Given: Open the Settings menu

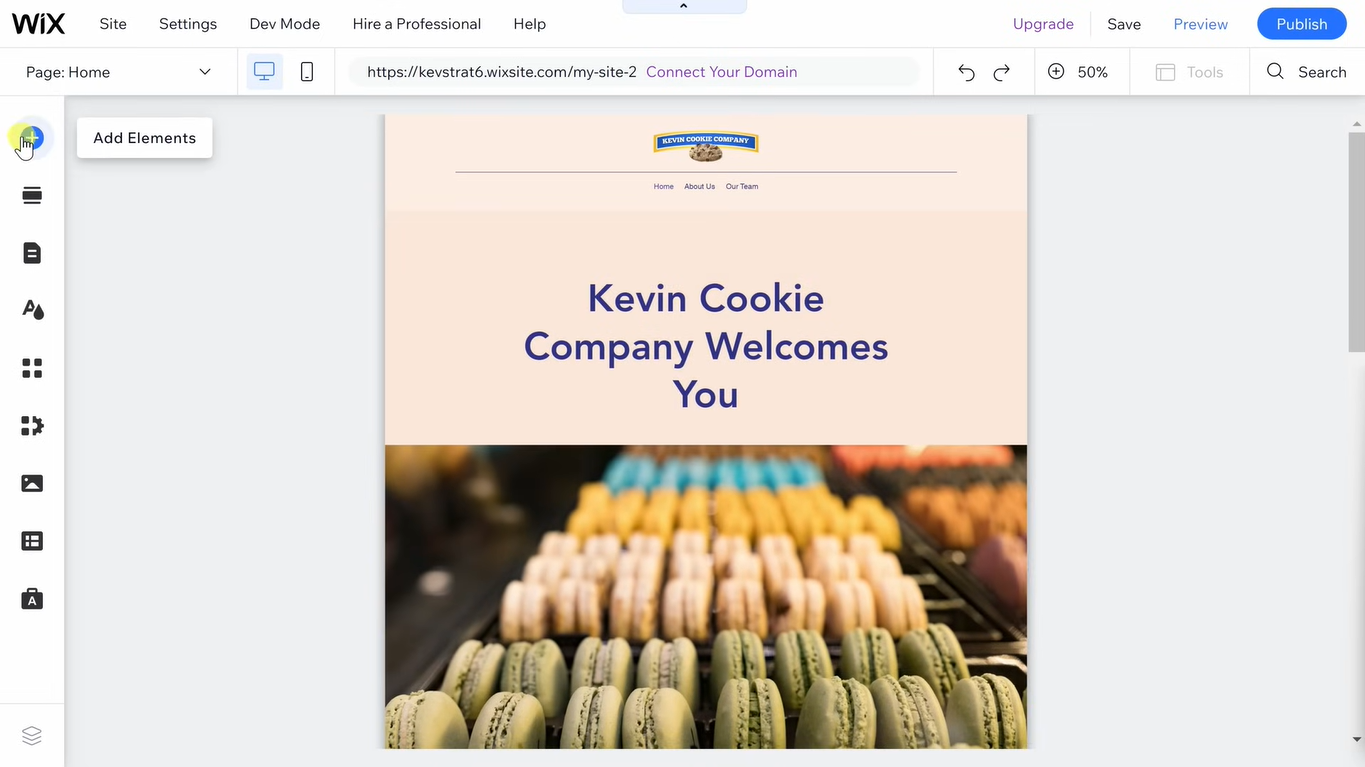Looking at the screenshot, I should coord(188,24).
